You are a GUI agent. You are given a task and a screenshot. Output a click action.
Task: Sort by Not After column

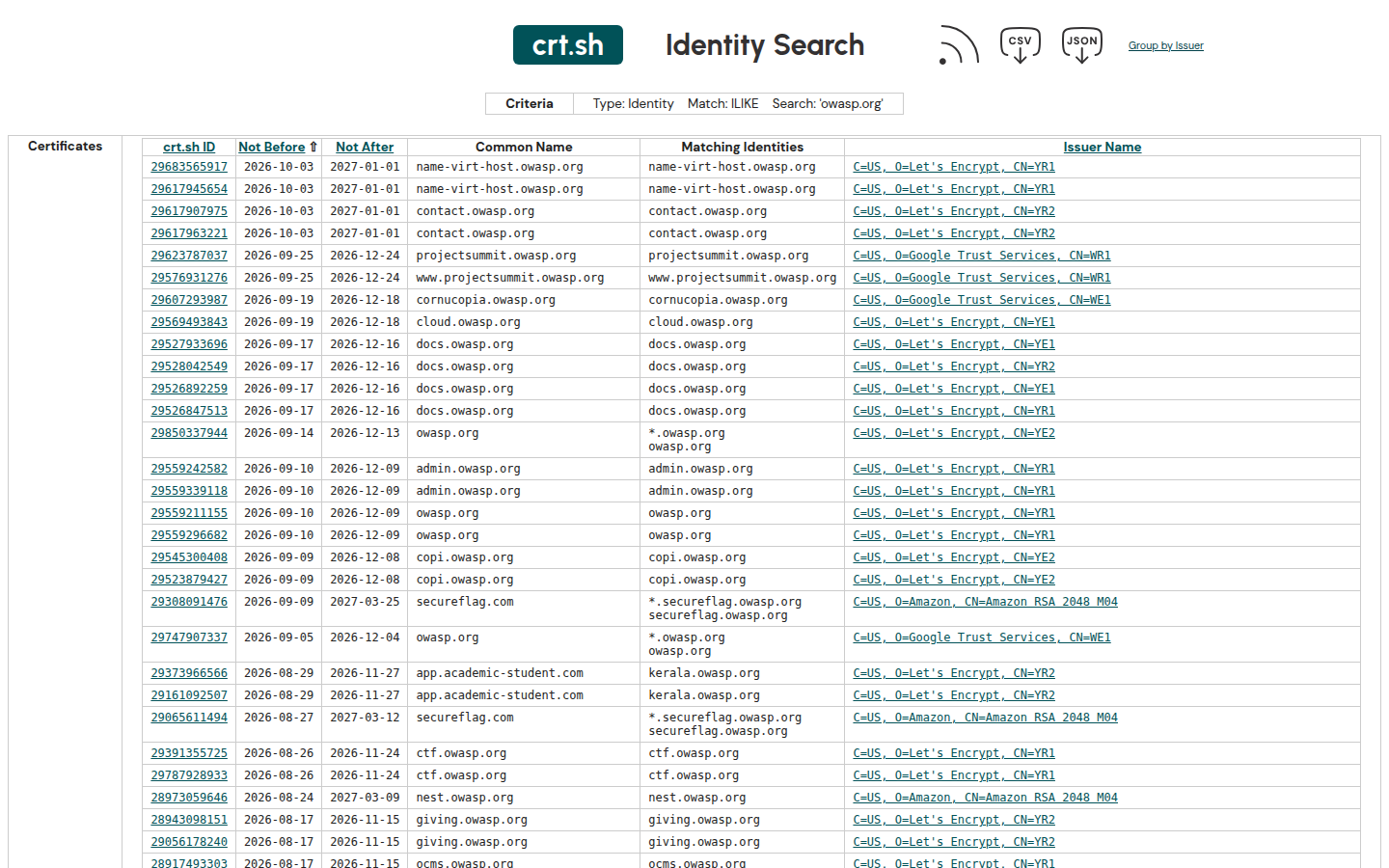point(365,147)
